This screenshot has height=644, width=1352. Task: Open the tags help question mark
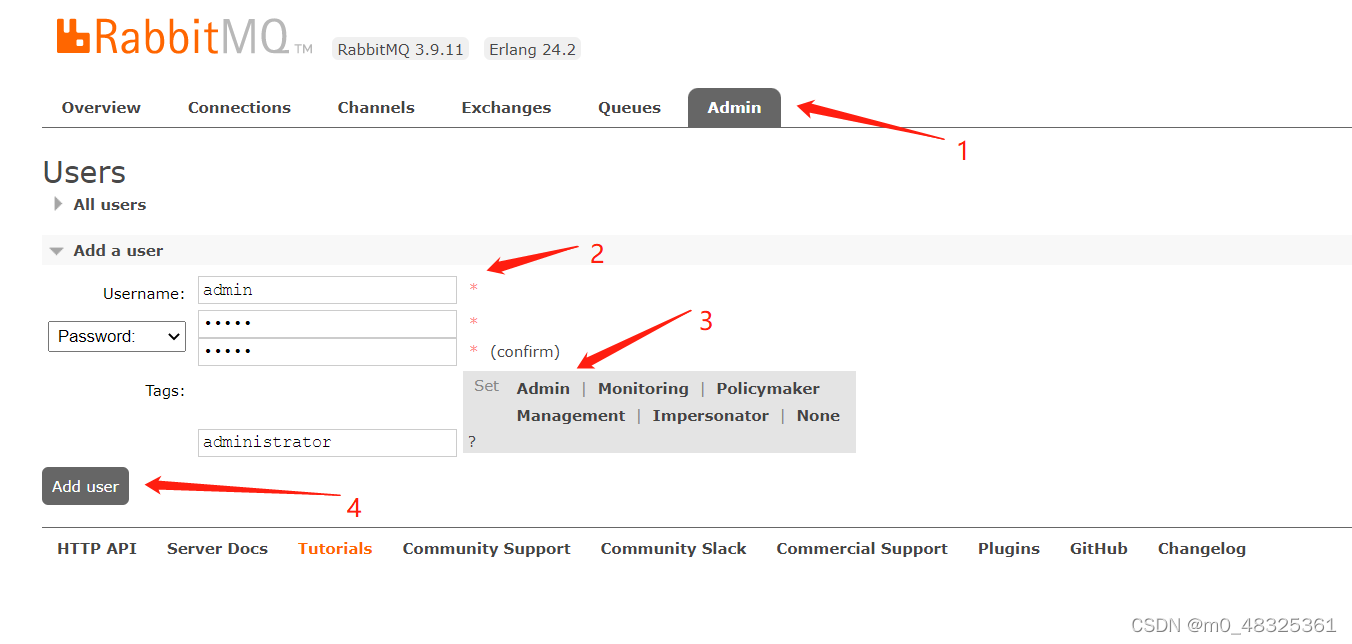pyautogui.click(x=472, y=442)
